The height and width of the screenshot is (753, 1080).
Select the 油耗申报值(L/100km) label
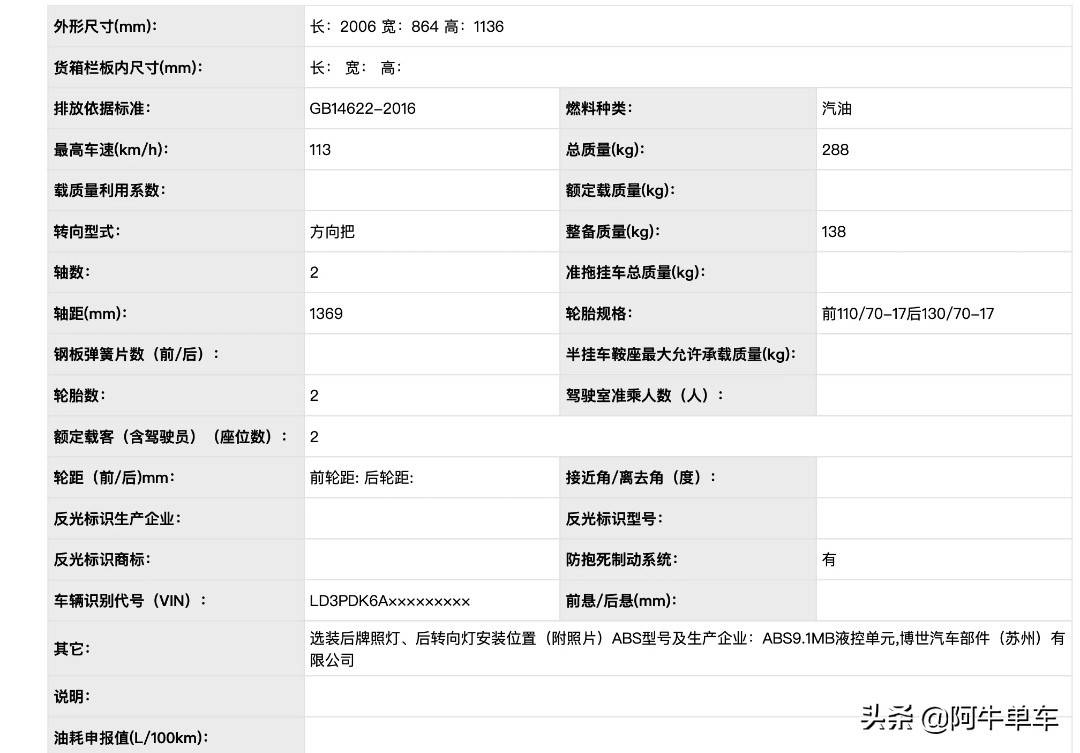pyautogui.click(x=131, y=738)
